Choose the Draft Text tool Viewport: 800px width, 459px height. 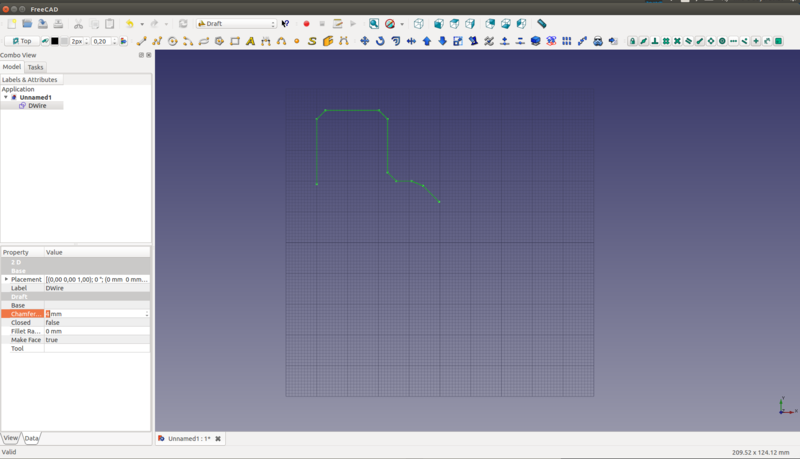point(250,41)
